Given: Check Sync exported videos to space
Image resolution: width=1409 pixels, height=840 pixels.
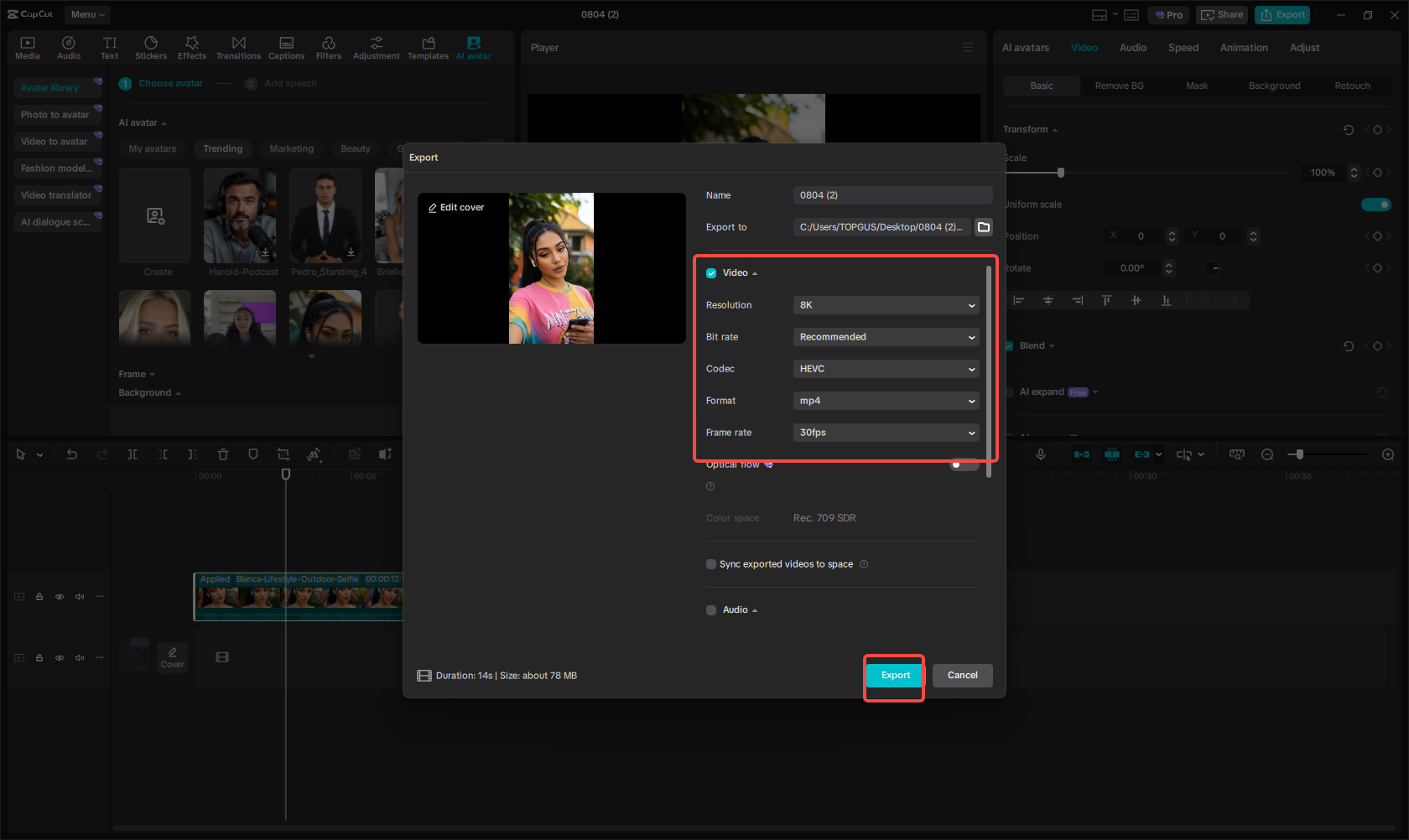Looking at the screenshot, I should (x=710, y=563).
